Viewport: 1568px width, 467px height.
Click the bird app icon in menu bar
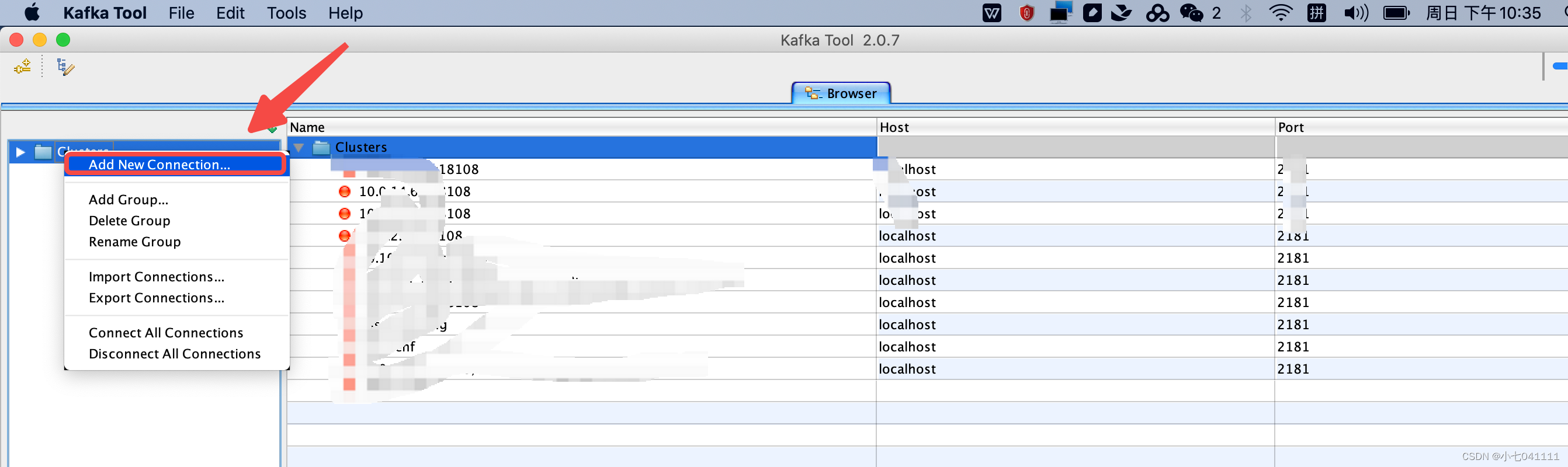tap(1121, 13)
